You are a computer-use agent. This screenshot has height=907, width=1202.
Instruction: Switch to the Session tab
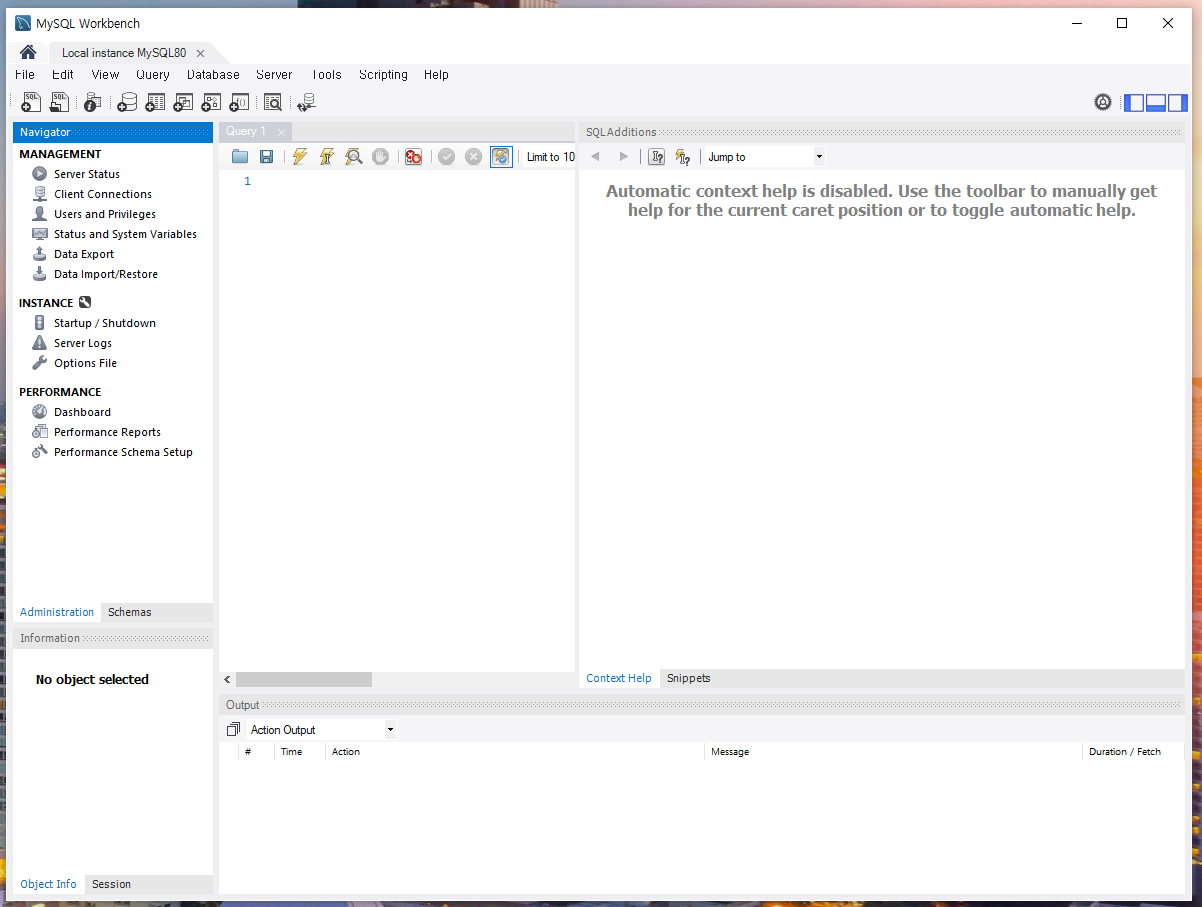click(111, 884)
